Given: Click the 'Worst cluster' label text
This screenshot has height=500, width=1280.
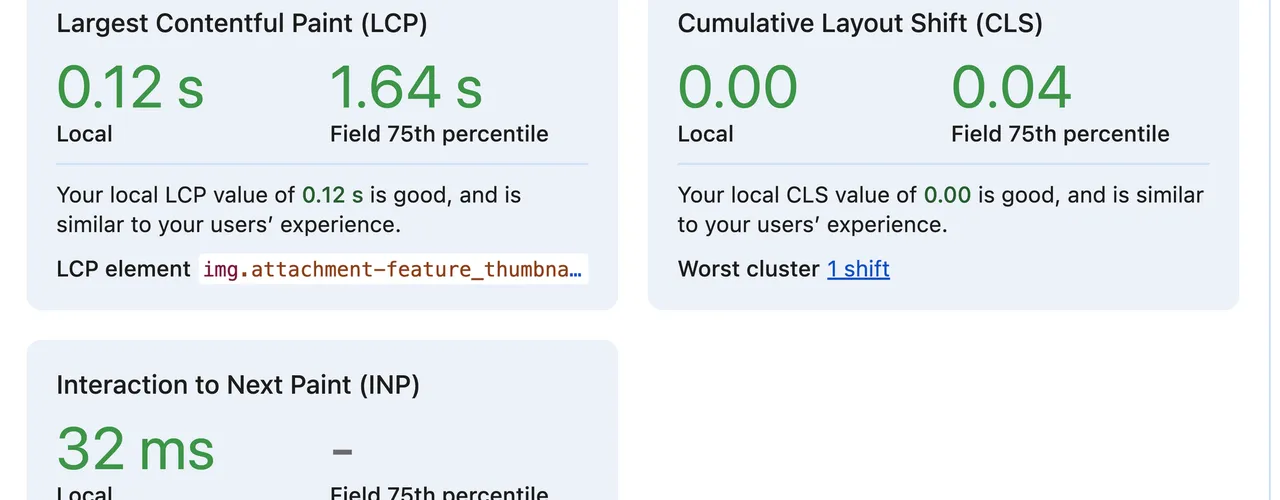Looking at the screenshot, I should tap(748, 269).
